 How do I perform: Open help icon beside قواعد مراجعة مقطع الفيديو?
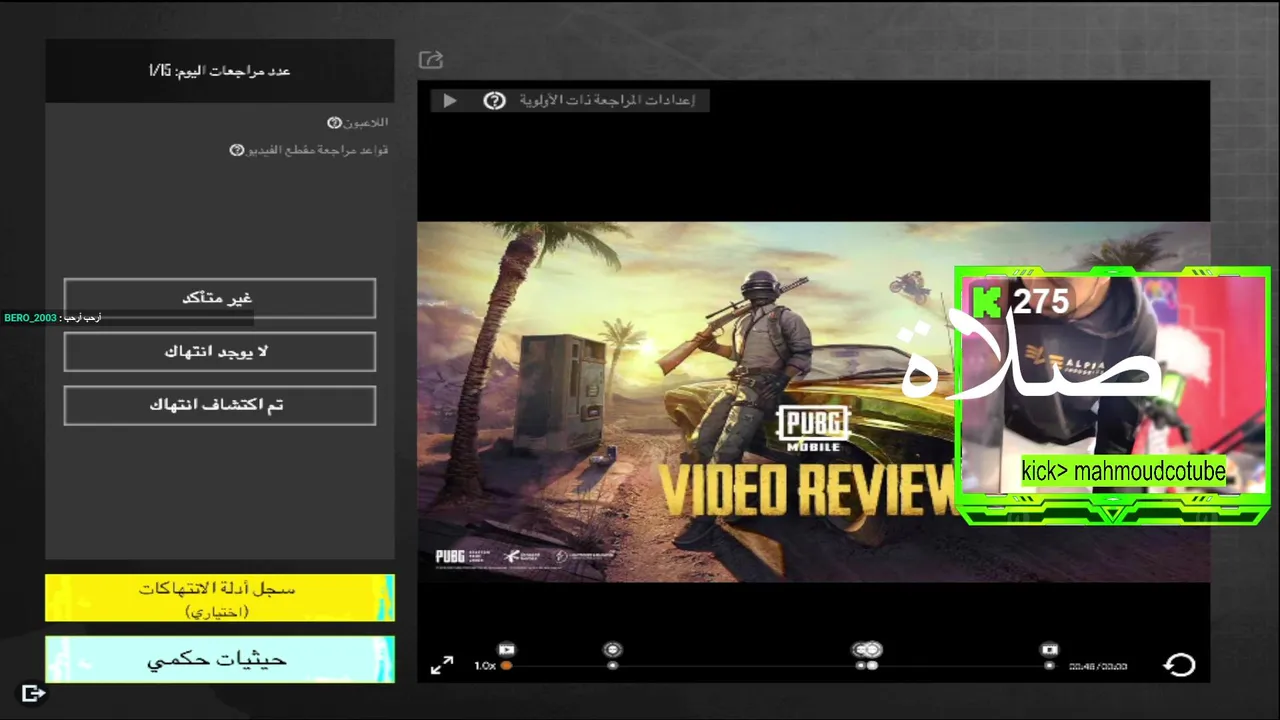tap(237, 150)
